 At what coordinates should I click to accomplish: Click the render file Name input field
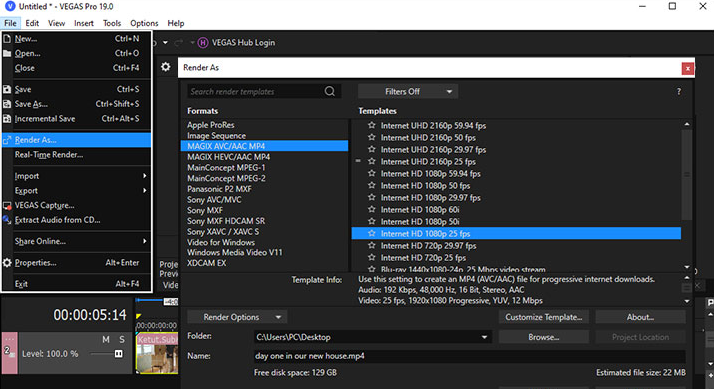click(x=469, y=356)
